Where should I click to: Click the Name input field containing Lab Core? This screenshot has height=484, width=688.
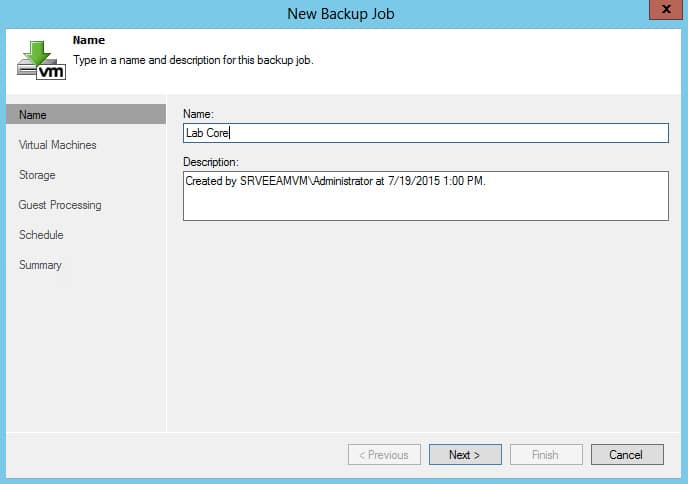coord(426,133)
